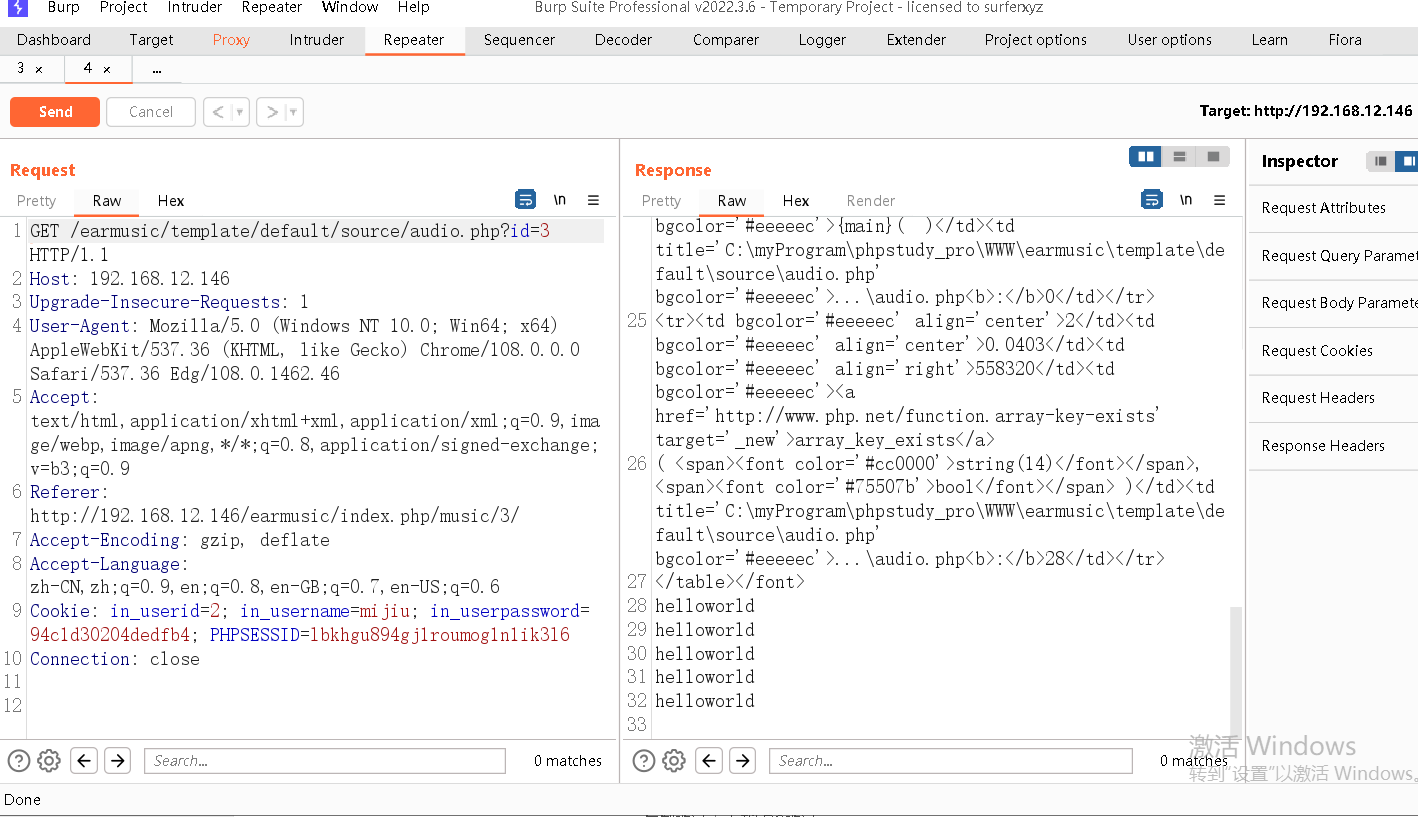Open Project options tab
The image size is (1418, 817).
pos(1035,40)
